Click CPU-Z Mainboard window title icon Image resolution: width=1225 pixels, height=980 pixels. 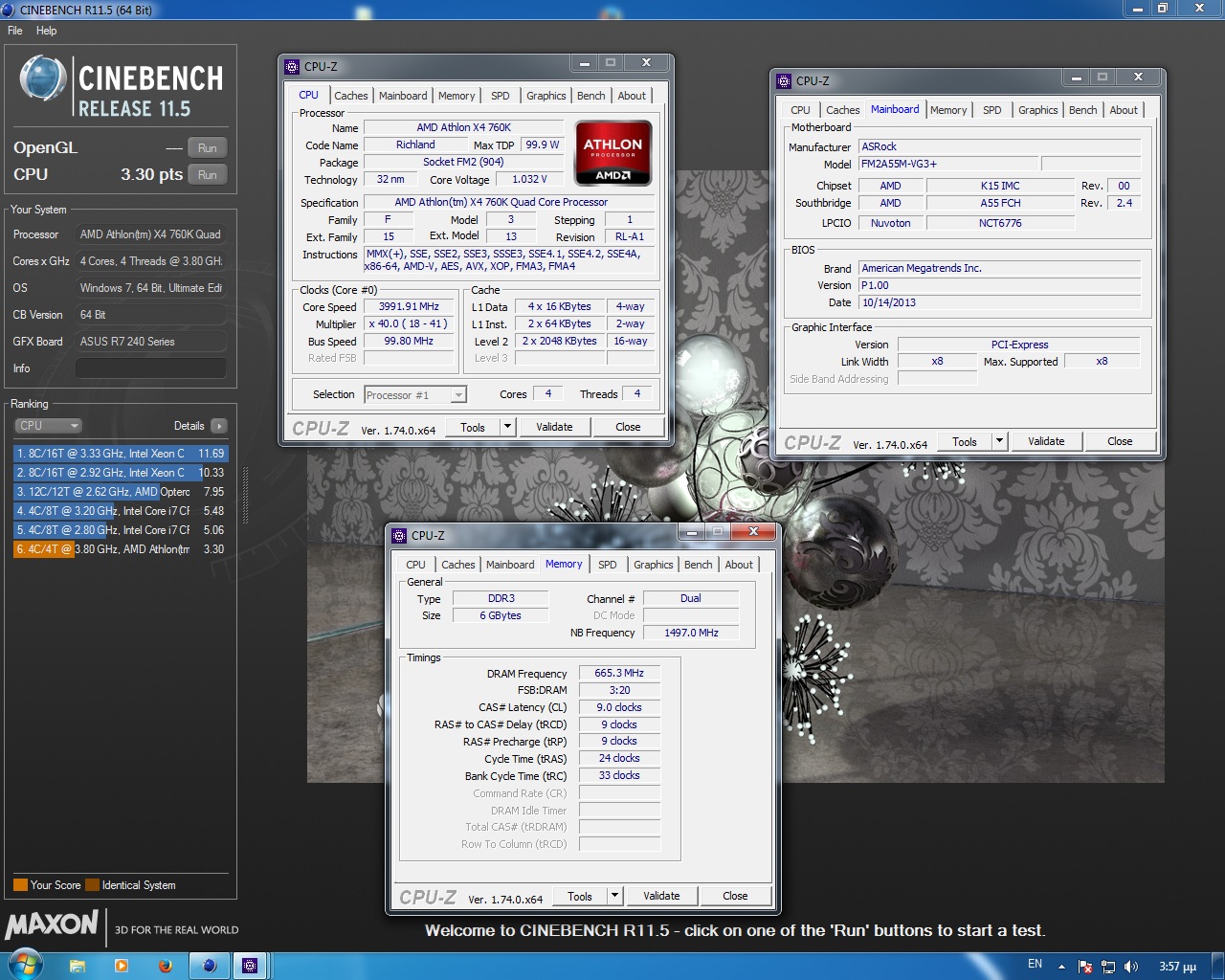(x=784, y=81)
